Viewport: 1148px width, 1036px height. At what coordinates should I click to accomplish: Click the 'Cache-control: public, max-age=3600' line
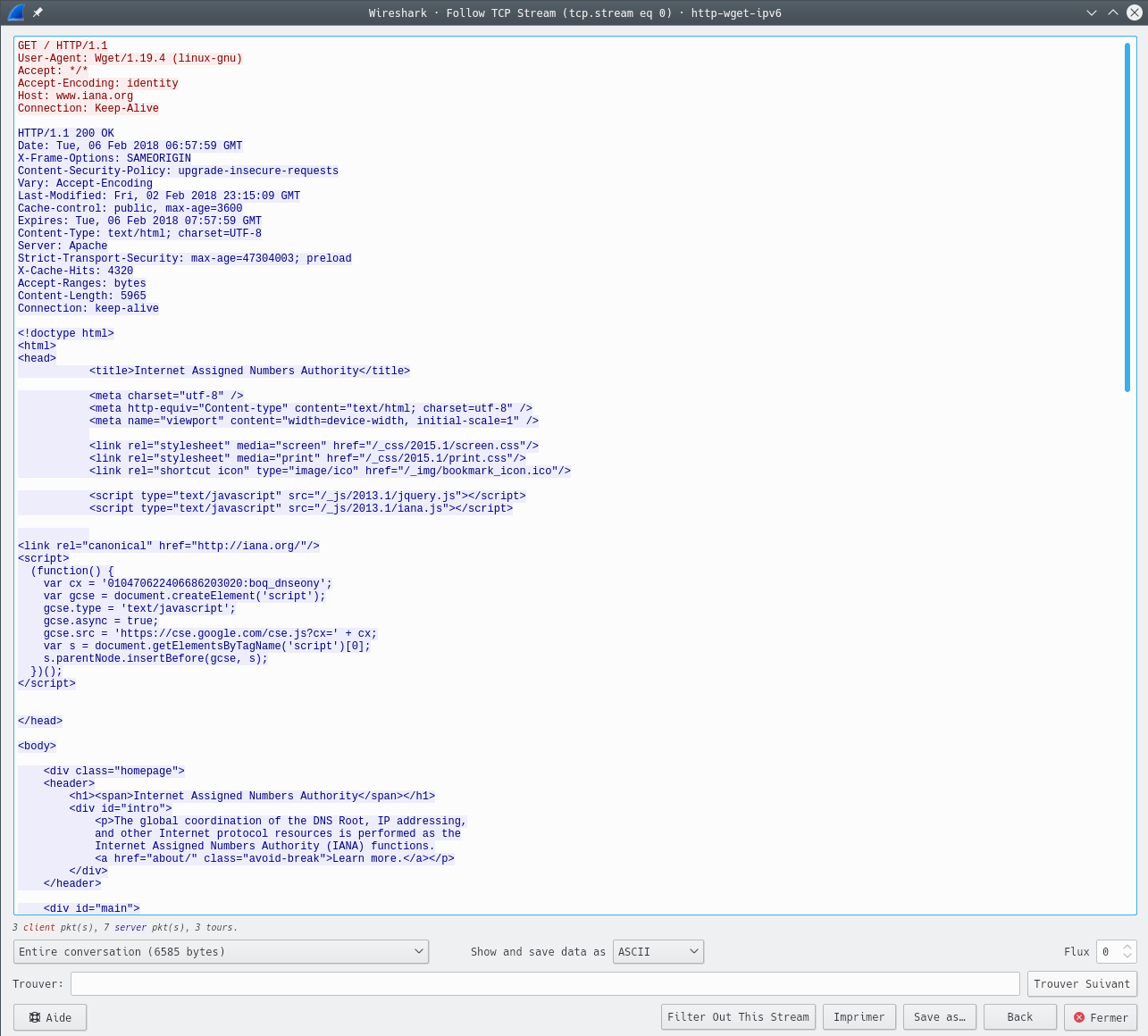click(x=130, y=208)
